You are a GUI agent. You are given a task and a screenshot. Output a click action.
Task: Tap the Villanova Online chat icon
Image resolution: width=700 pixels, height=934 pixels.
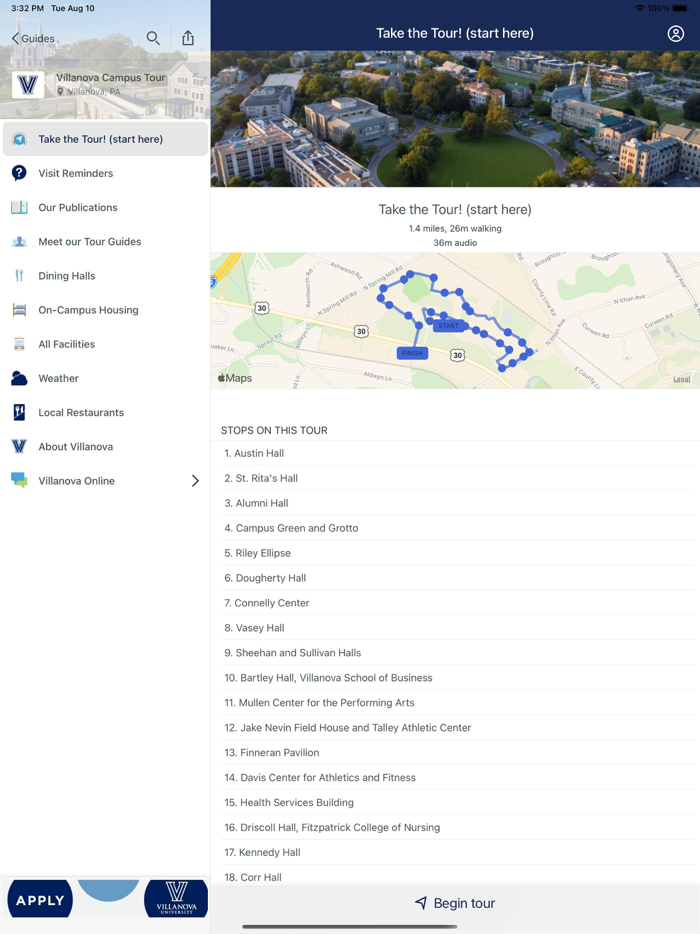click(19, 481)
